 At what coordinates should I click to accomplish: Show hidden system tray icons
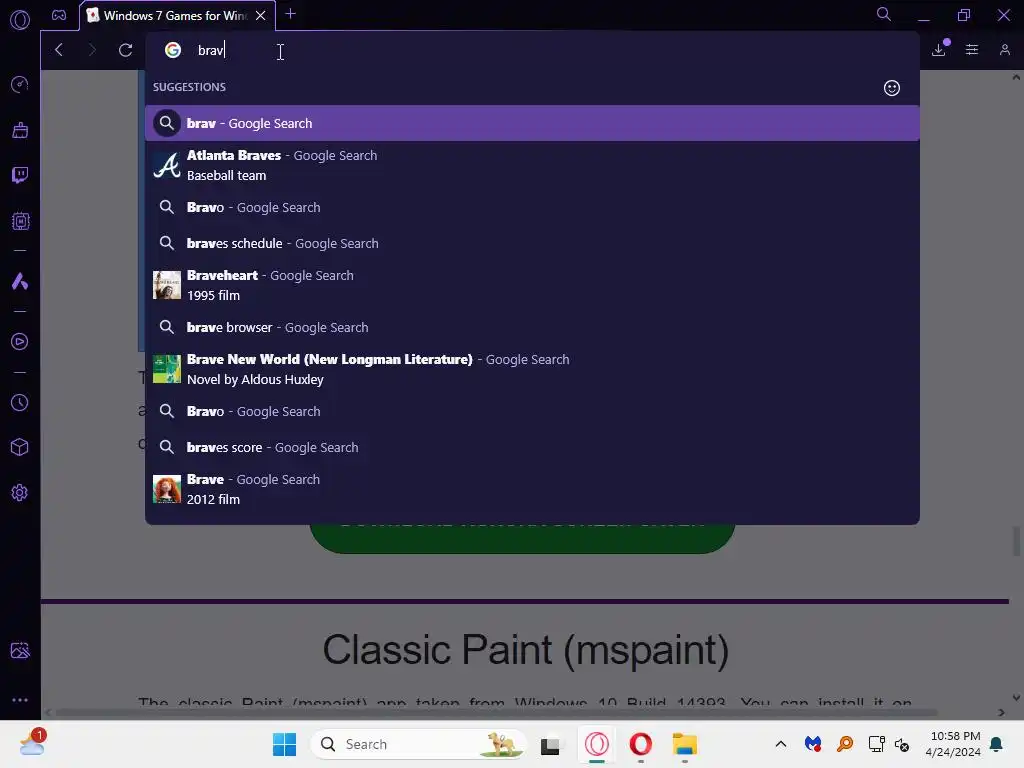780,744
